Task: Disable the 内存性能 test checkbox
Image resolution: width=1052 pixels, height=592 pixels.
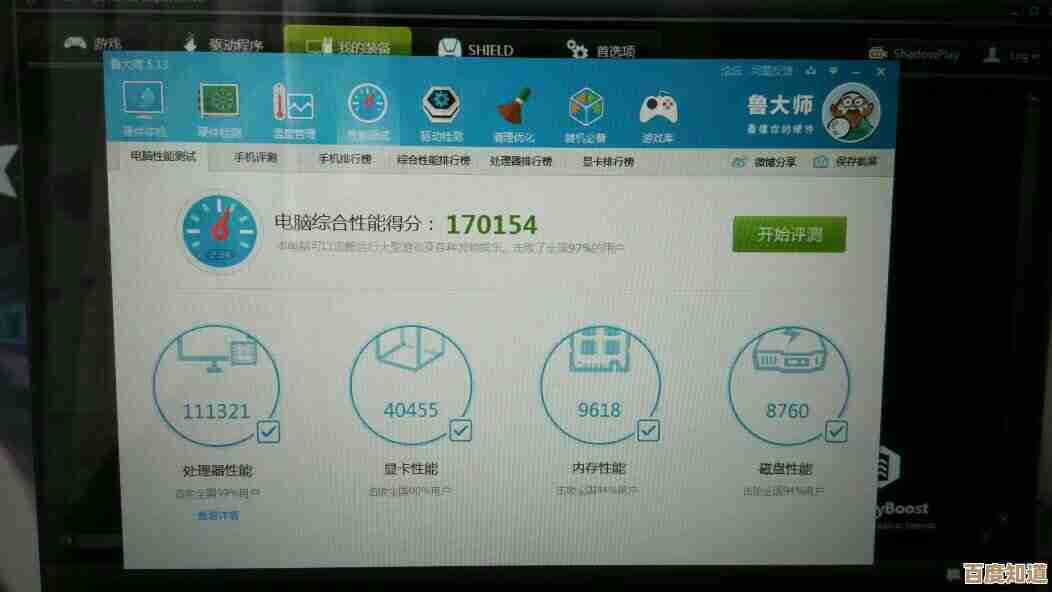Action: 649,430
